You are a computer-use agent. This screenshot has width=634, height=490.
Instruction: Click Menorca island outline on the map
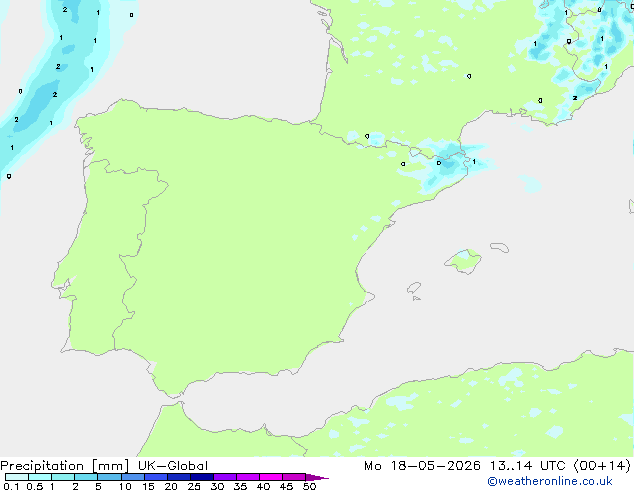point(499,247)
